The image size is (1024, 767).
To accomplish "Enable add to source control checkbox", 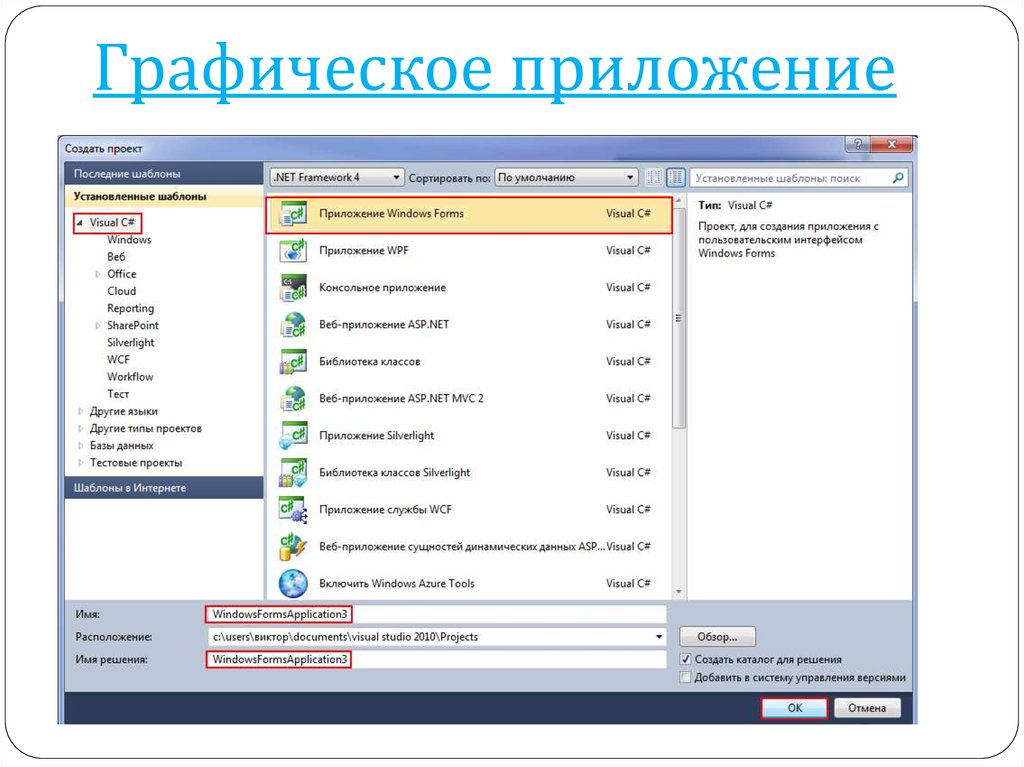I will [685, 677].
